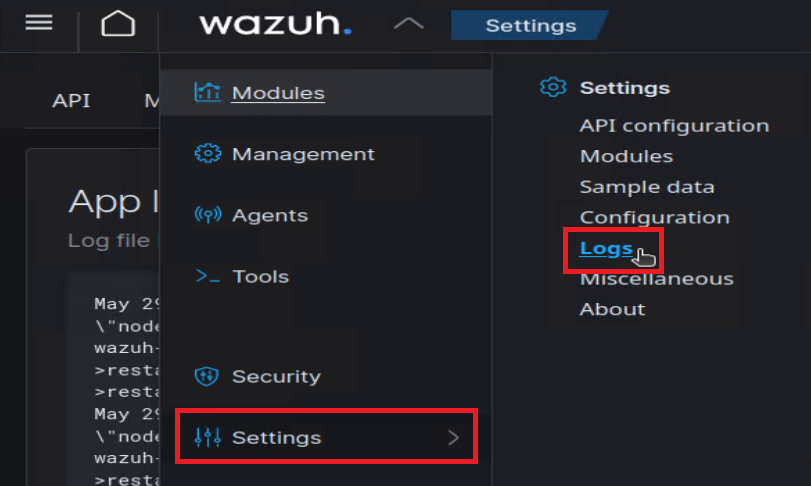The height and width of the screenshot is (486, 811).
Task: Switch to the API tab
Action: click(x=72, y=101)
